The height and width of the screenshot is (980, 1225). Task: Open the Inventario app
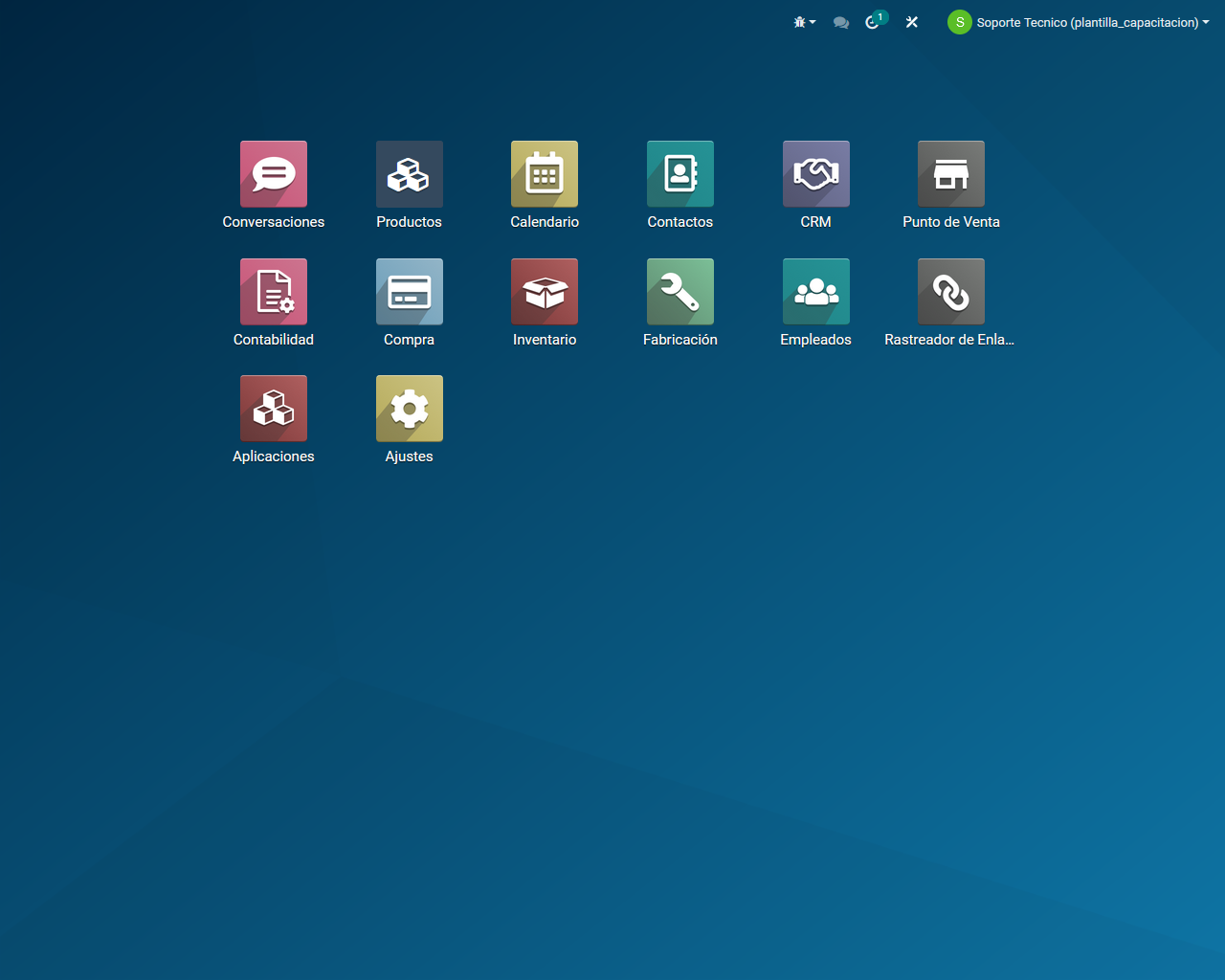pyautogui.click(x=545, y=292)
